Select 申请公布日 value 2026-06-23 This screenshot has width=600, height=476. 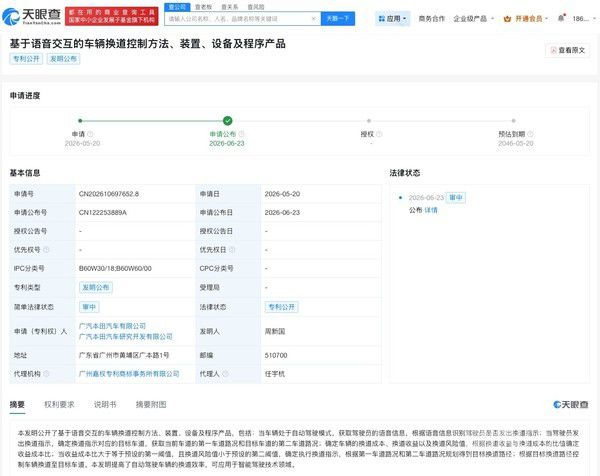tap(282, 212)
